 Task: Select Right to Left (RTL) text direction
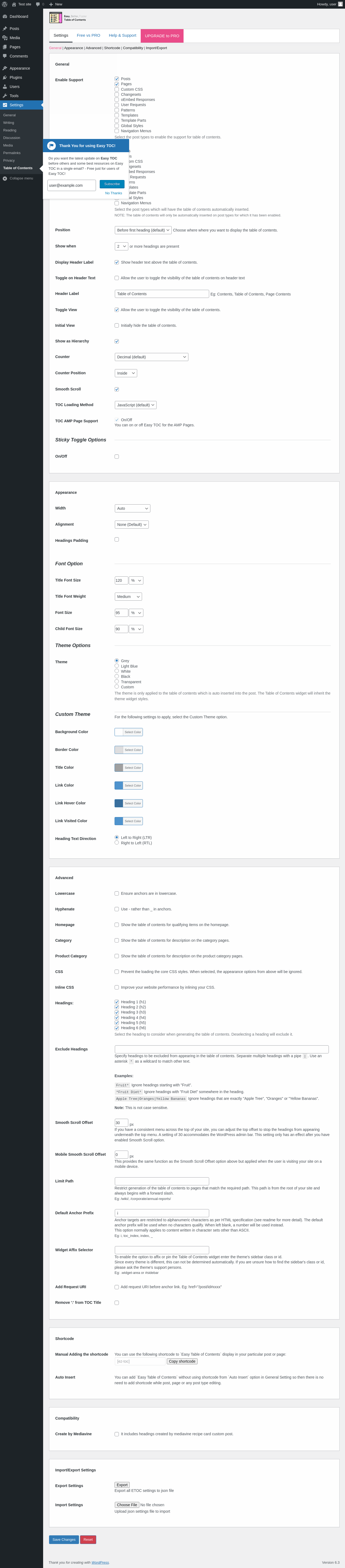117,843
